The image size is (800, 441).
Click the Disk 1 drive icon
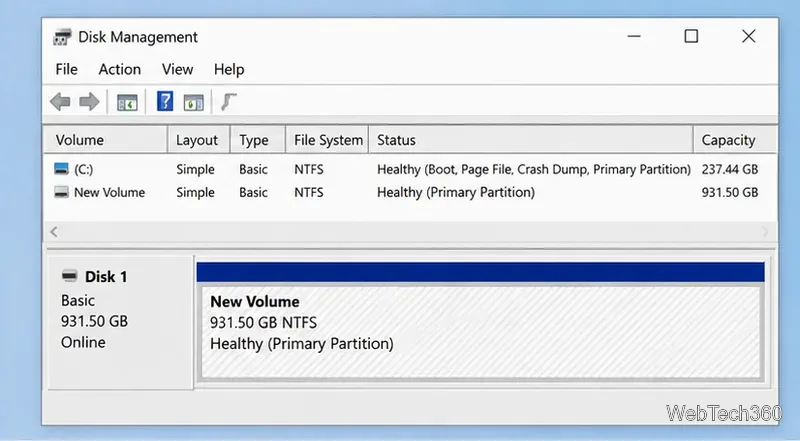(69, 276)
